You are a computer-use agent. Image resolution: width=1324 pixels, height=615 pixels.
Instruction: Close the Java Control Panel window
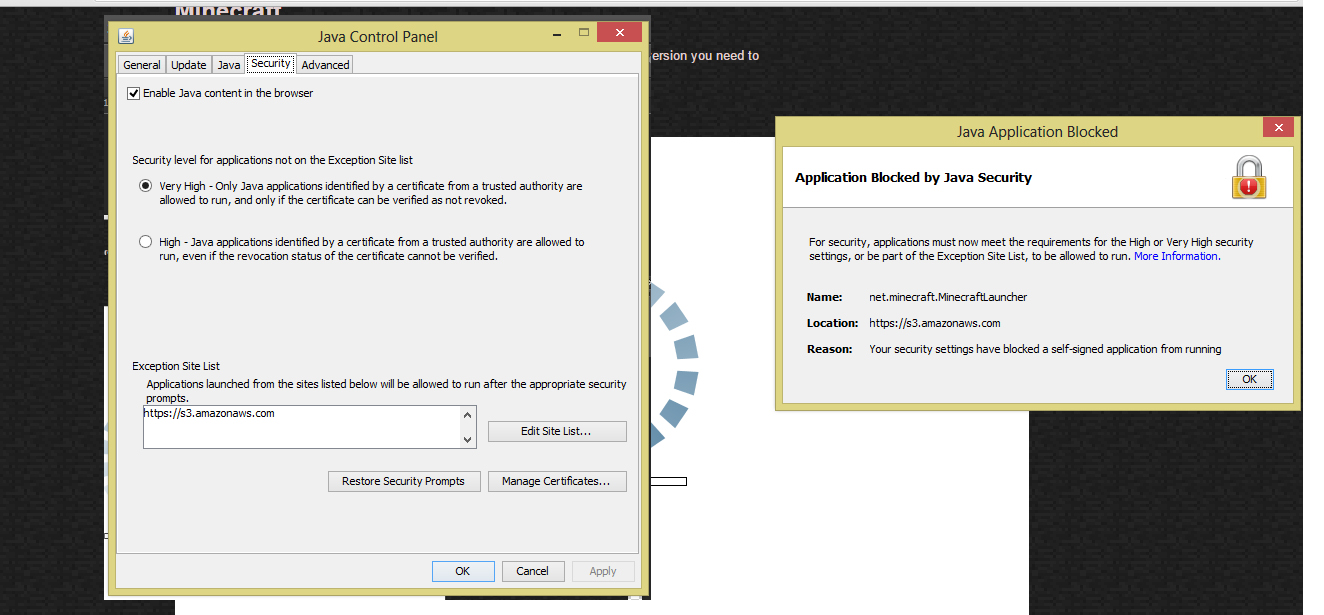[620, 32]
